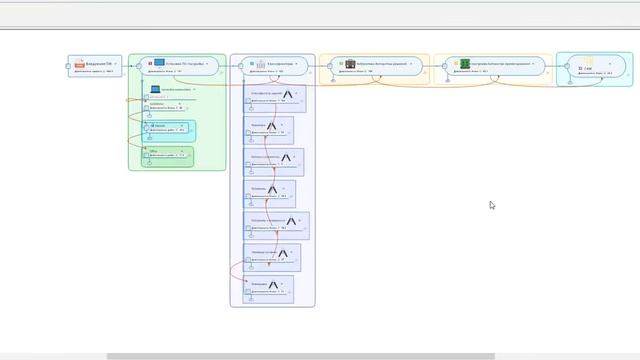
Task: Toggle checkbox under the laptop sub-node
Action: tap(147, 97)
